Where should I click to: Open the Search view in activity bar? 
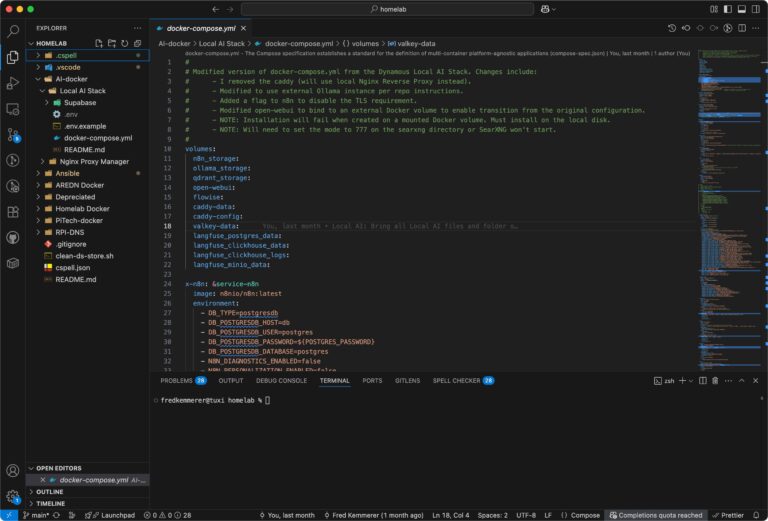[13, 31]
